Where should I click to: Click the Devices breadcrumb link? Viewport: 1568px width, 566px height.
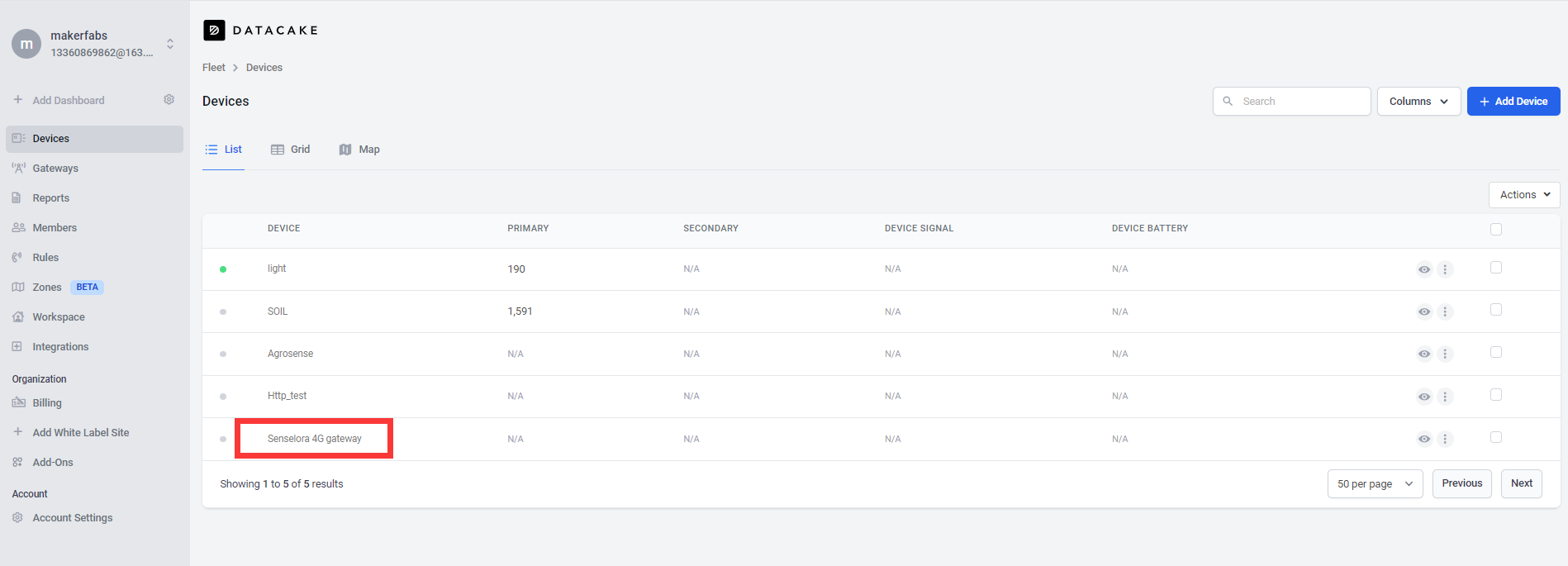(x=264, y=68)
